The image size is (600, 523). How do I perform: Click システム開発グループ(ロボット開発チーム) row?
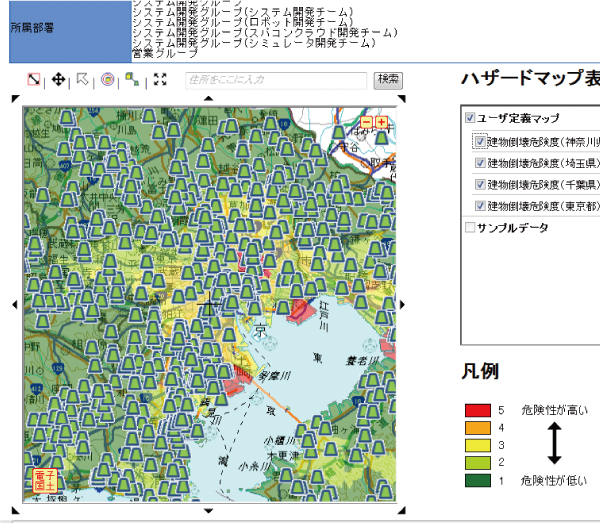click(243, 23)
